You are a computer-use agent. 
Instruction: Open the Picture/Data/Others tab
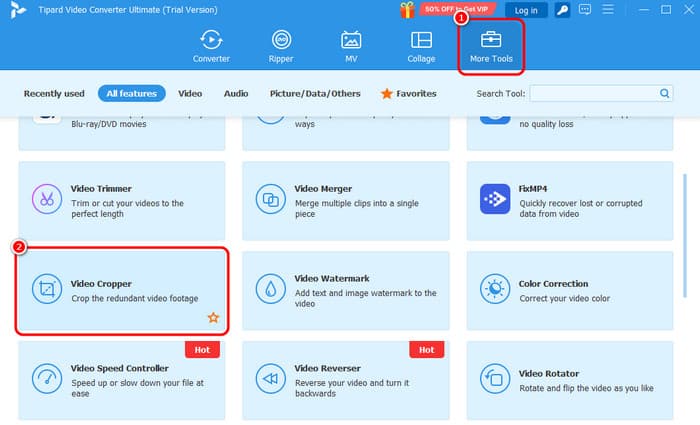pyautogui.click(x=315, y=94)
